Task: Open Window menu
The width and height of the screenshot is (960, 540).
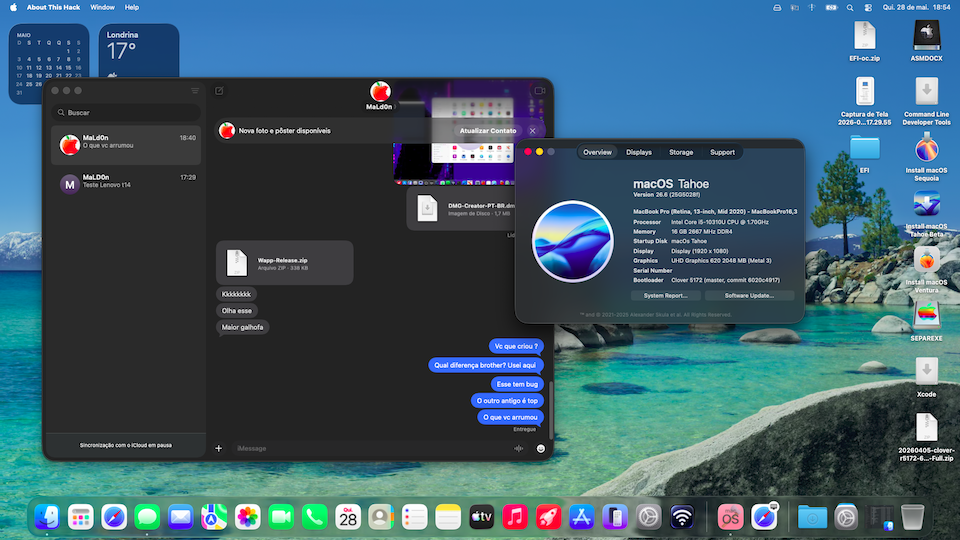Action: (102, 7)
